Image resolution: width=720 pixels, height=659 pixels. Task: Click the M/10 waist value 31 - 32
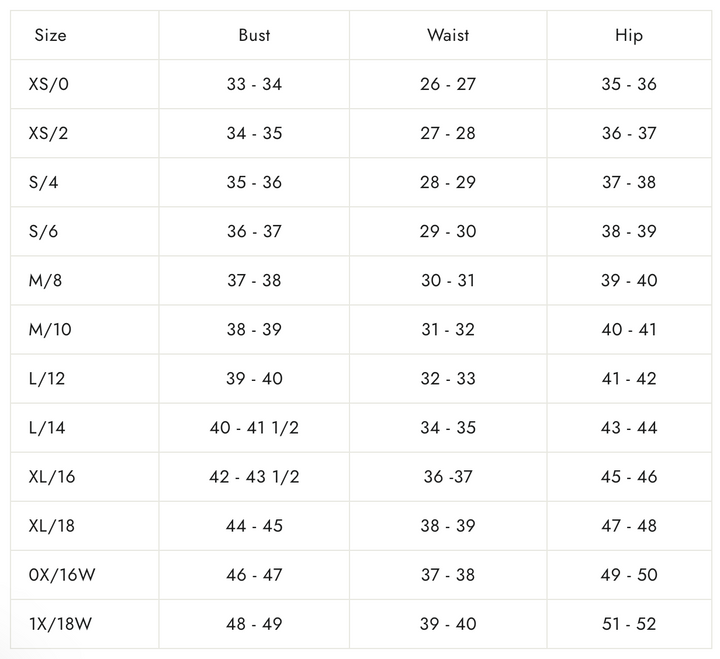(x=448, y=329)
